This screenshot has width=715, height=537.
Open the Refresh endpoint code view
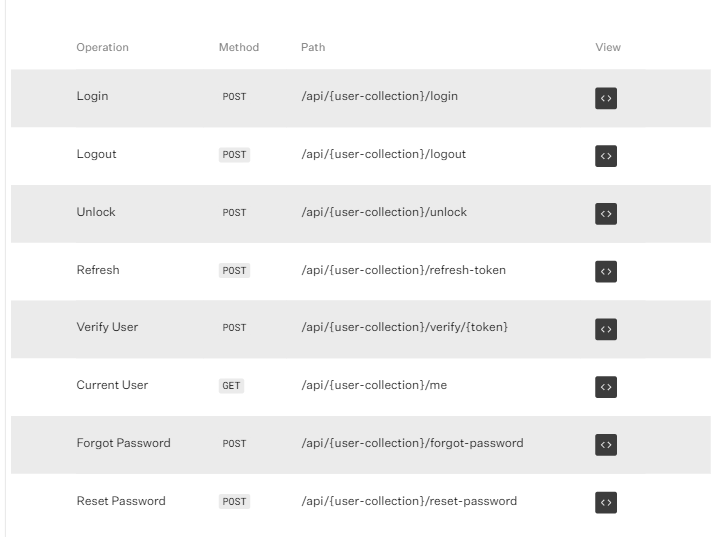[606, 271]
